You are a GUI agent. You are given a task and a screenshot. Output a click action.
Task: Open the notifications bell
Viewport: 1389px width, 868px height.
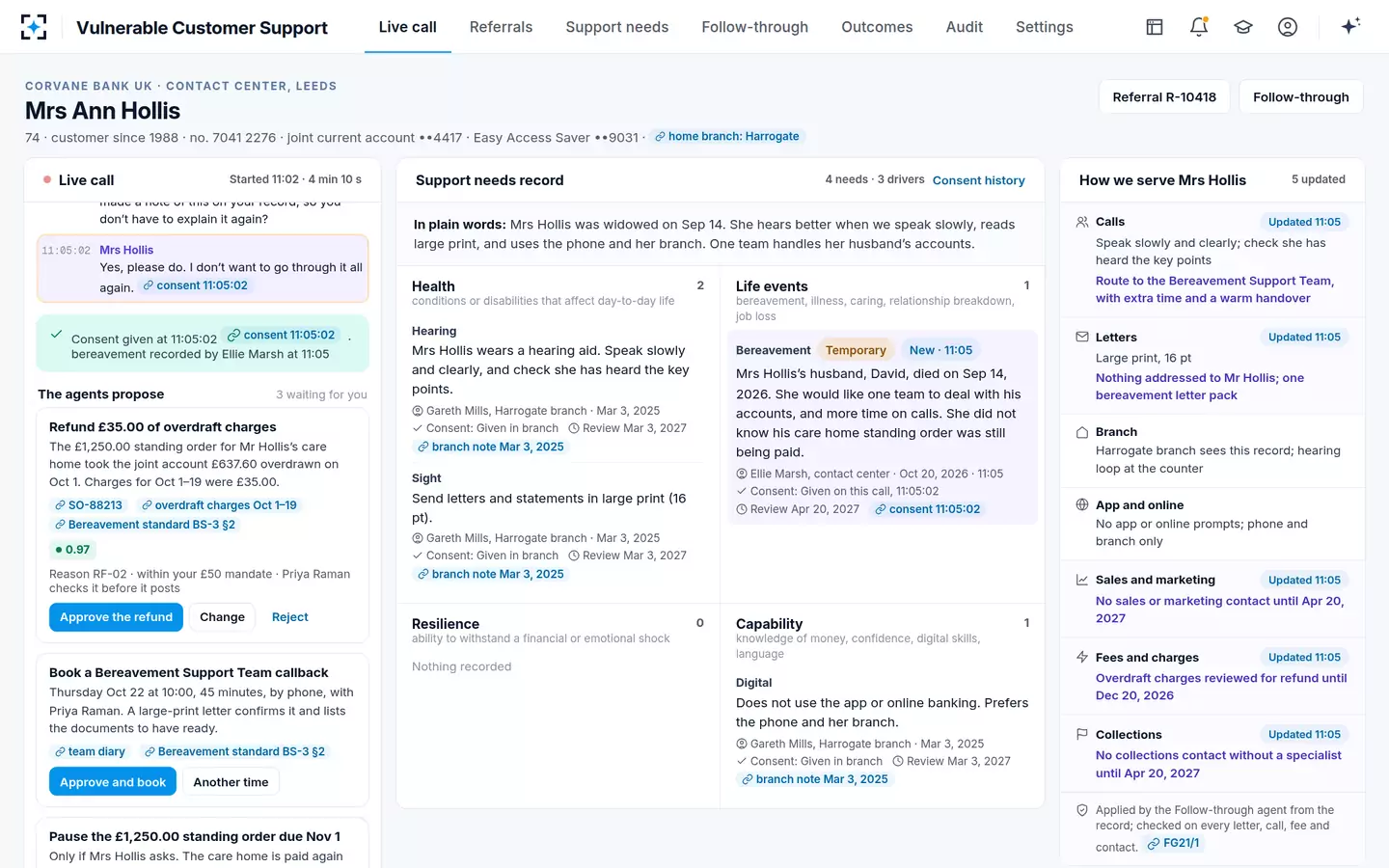[x=1199, y=27]
